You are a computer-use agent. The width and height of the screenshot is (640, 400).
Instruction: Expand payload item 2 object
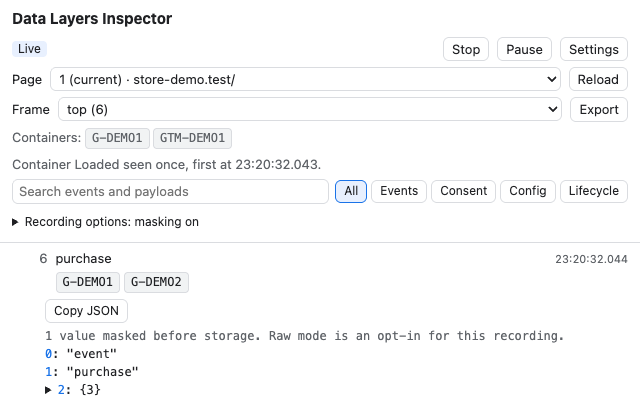(73, 389)
